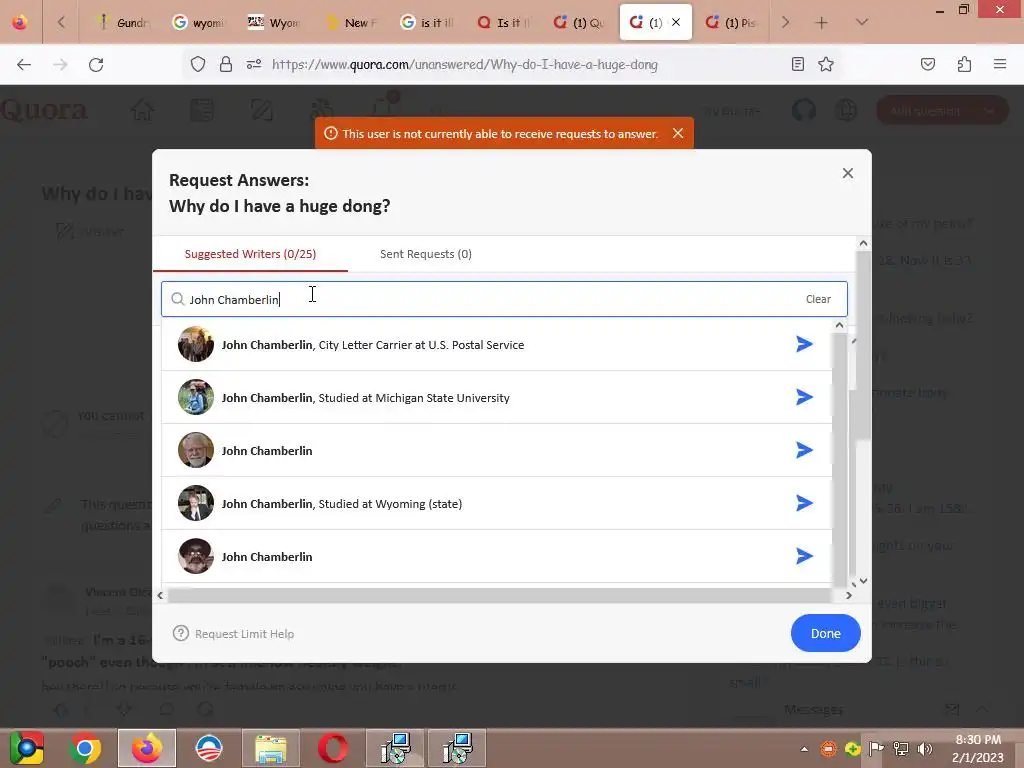The image size is (1024, 768).
Task: Reload the page
Action: [96, 65]
